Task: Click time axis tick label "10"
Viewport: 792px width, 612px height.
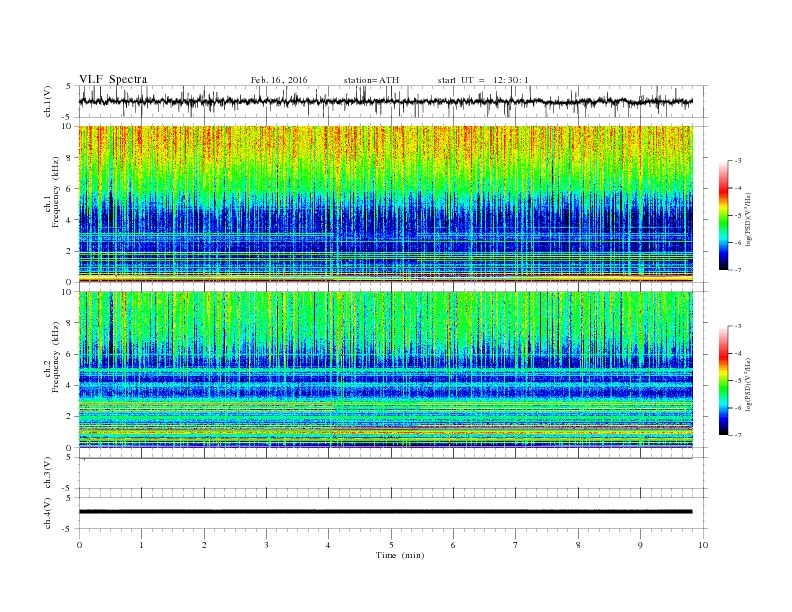Action: tap(703, 545)
